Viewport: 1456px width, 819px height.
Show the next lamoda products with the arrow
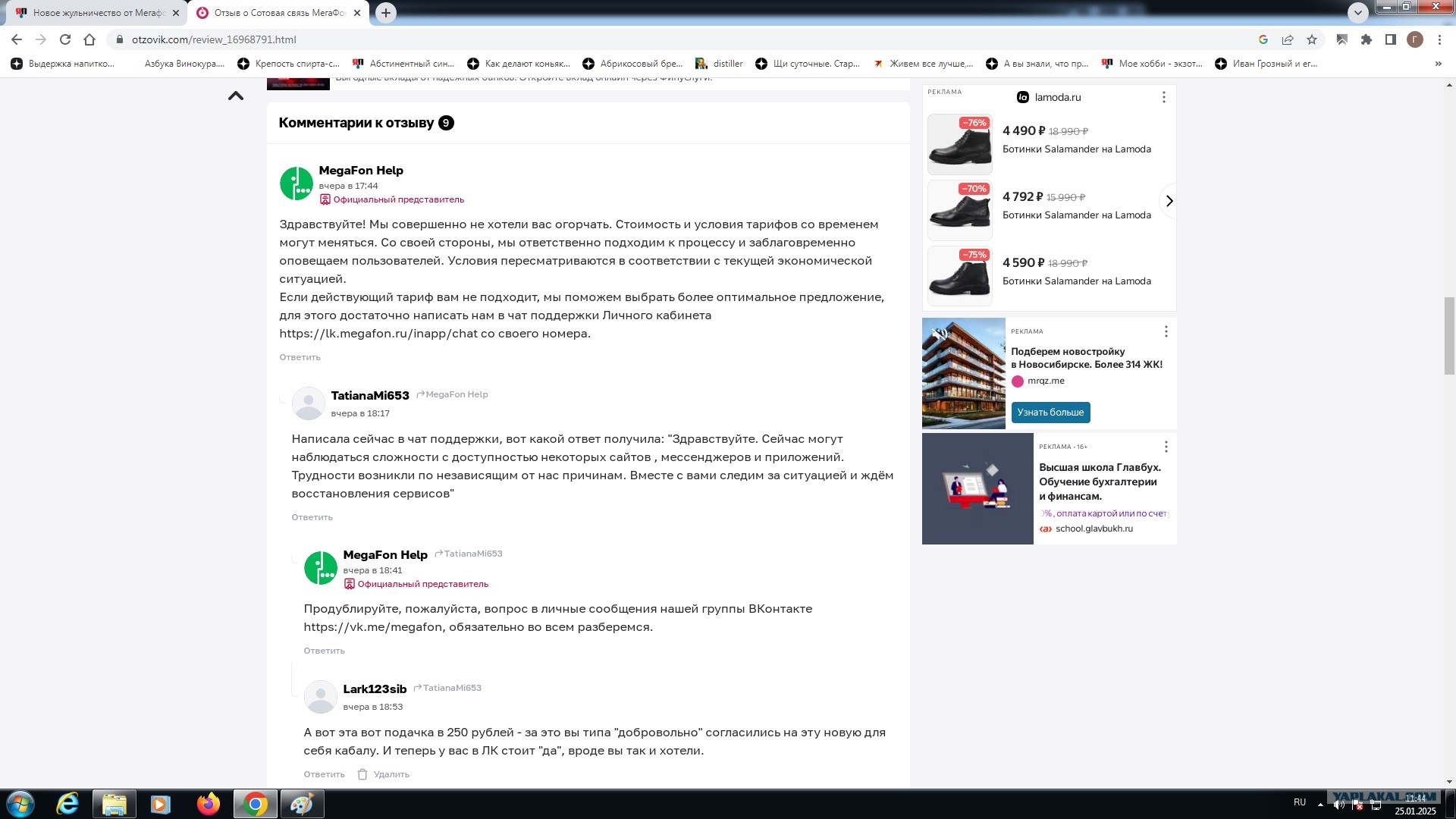point(1169,201)
